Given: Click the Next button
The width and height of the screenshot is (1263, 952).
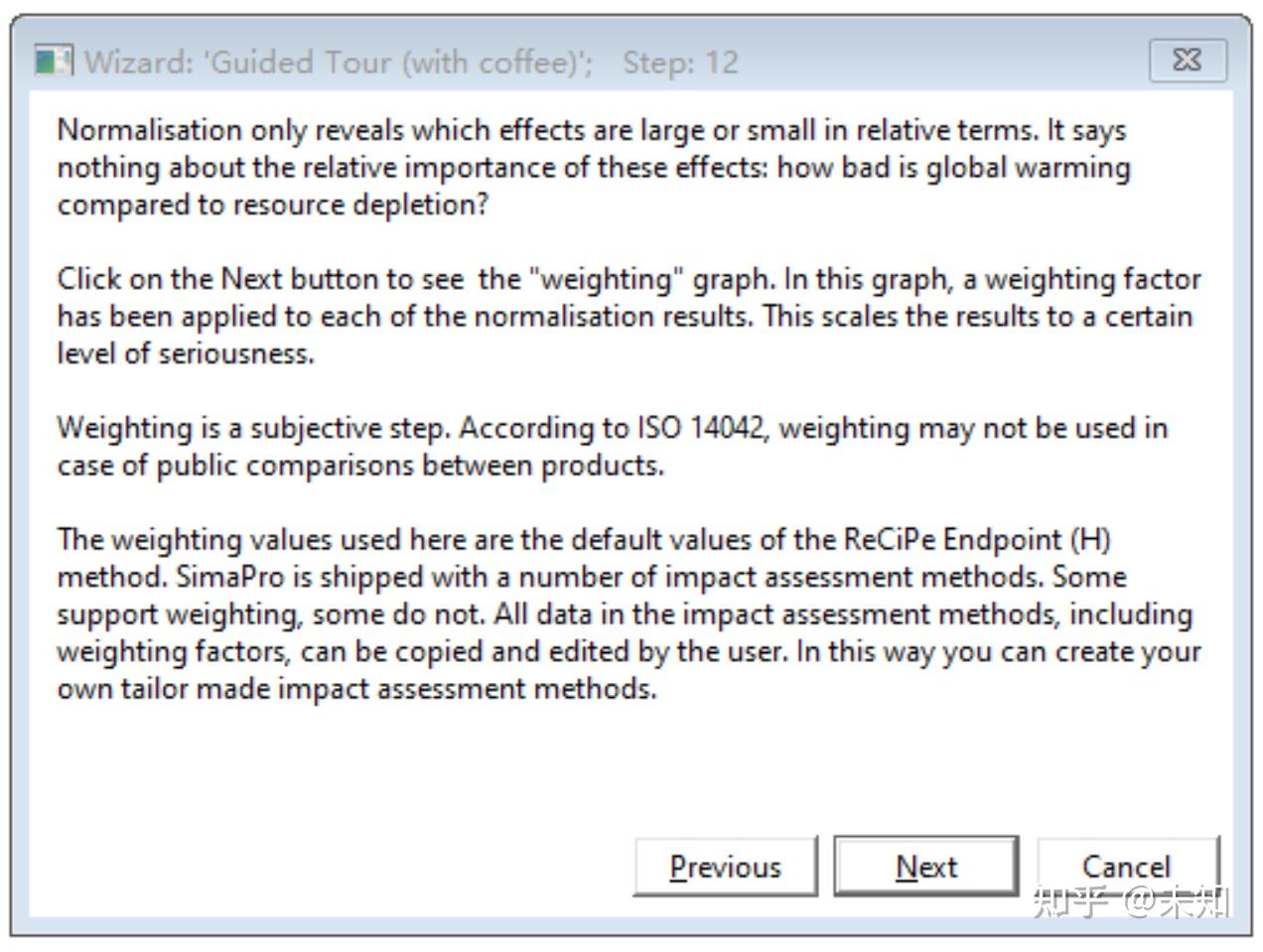Looking at the screenshot, I should tap(925, 867).
